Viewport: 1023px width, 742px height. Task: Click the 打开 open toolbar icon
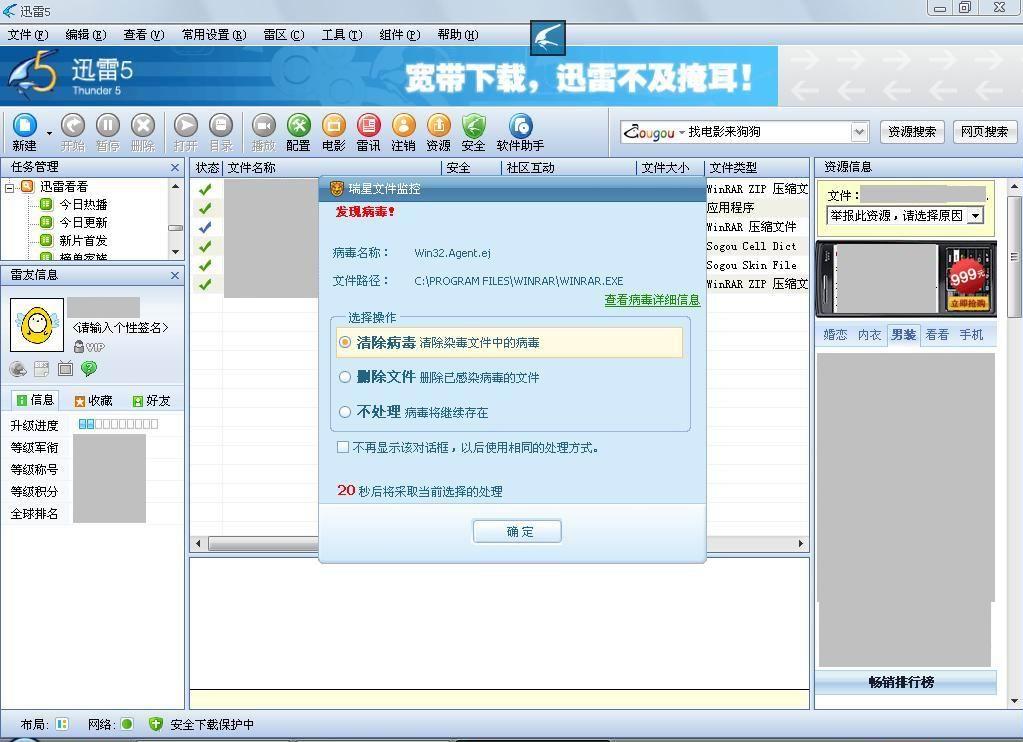tap(185, 125)
